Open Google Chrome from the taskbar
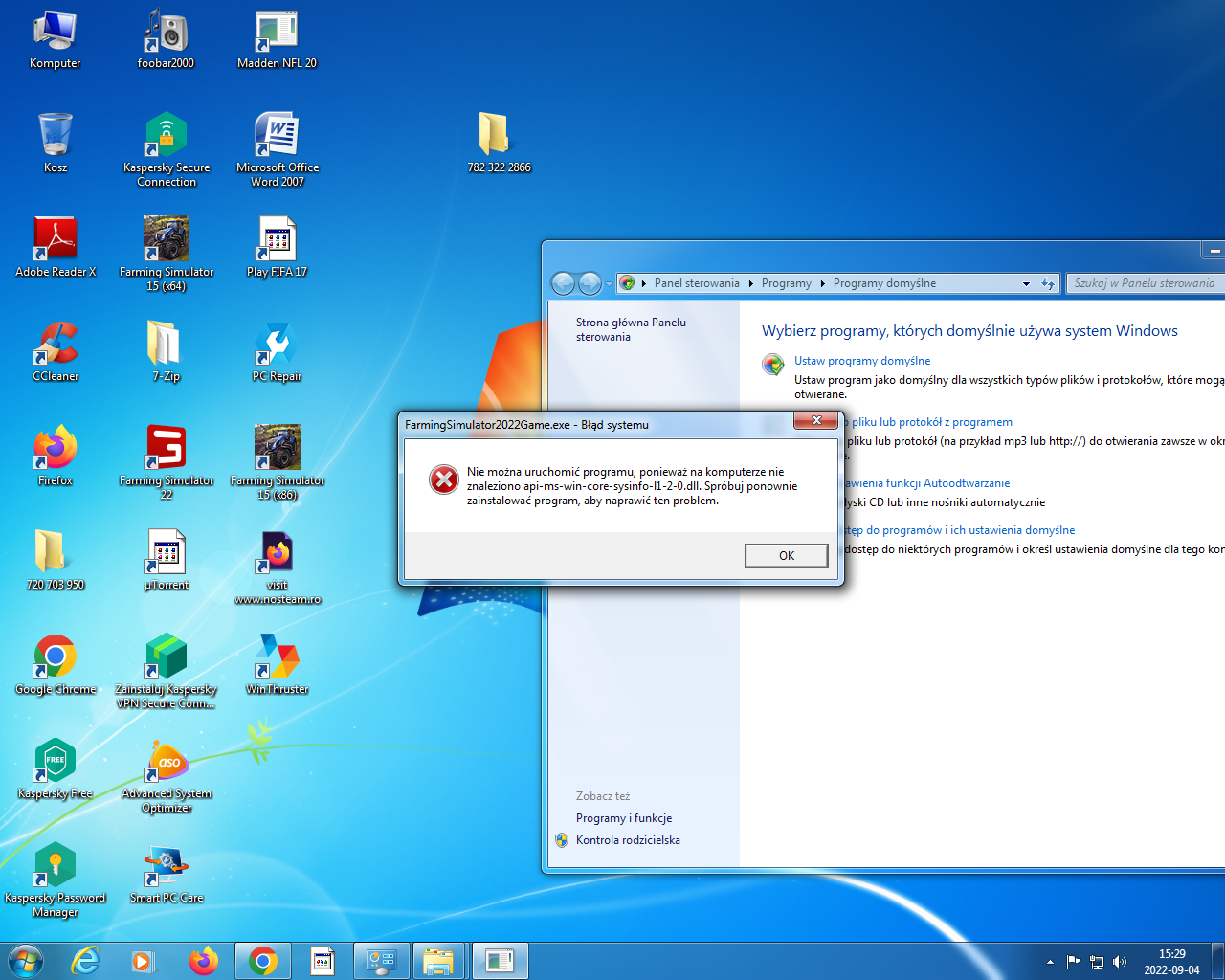 coord(262,961)
